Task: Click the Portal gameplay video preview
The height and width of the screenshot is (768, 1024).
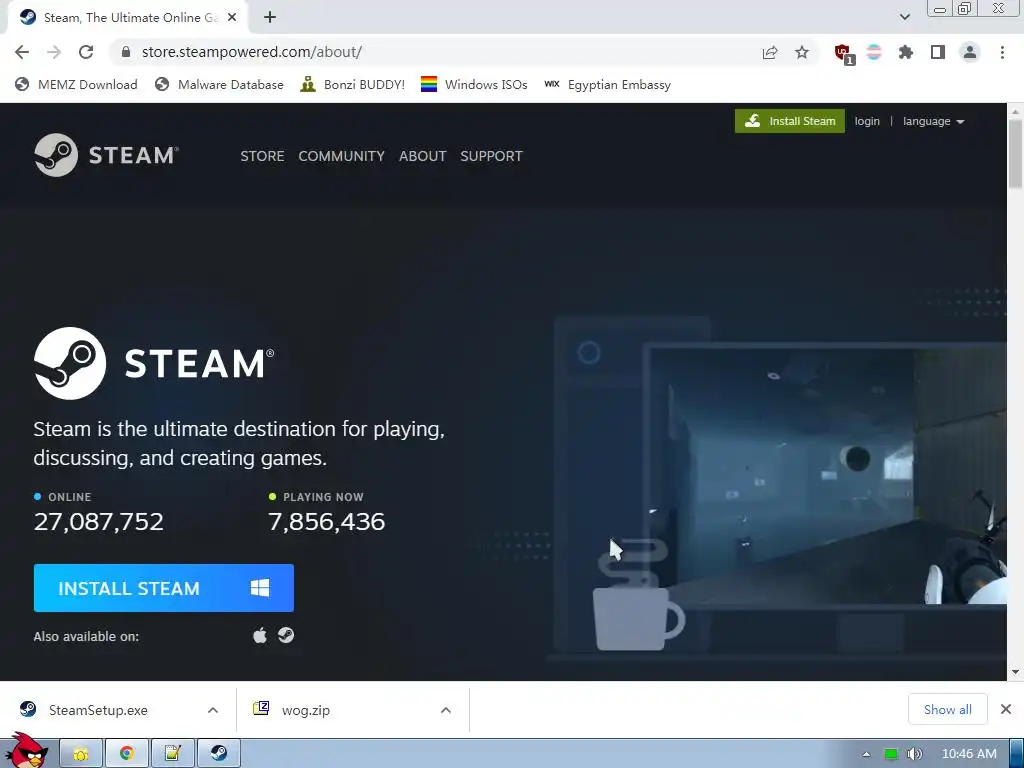Action: [x=826, y=477]
